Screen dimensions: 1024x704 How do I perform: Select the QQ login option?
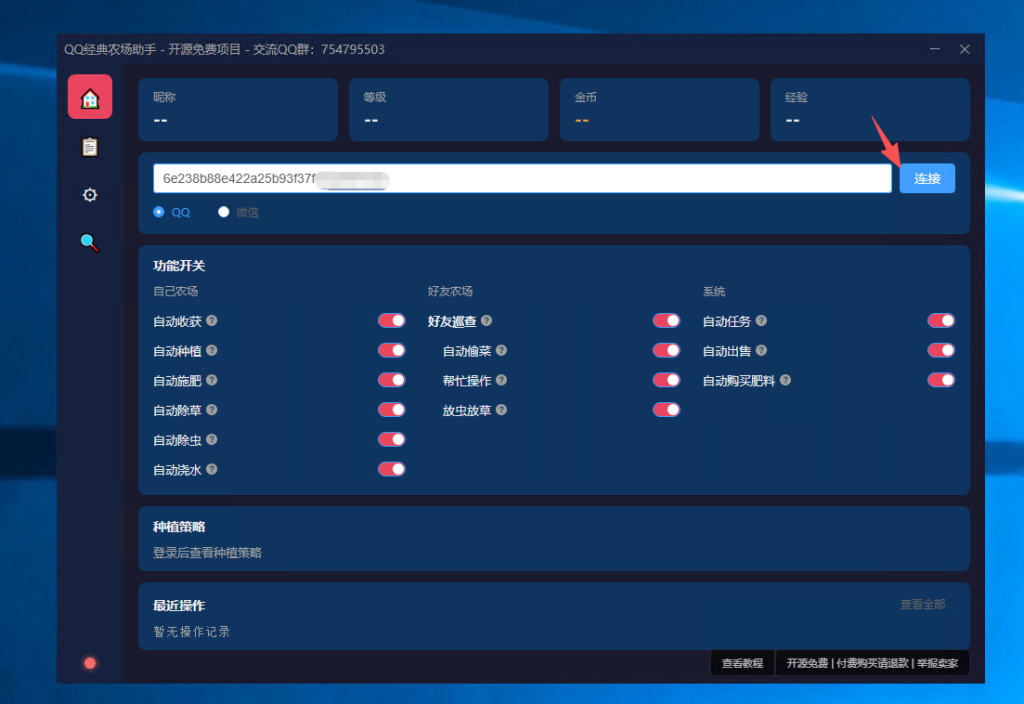click(x=158, y=211)
